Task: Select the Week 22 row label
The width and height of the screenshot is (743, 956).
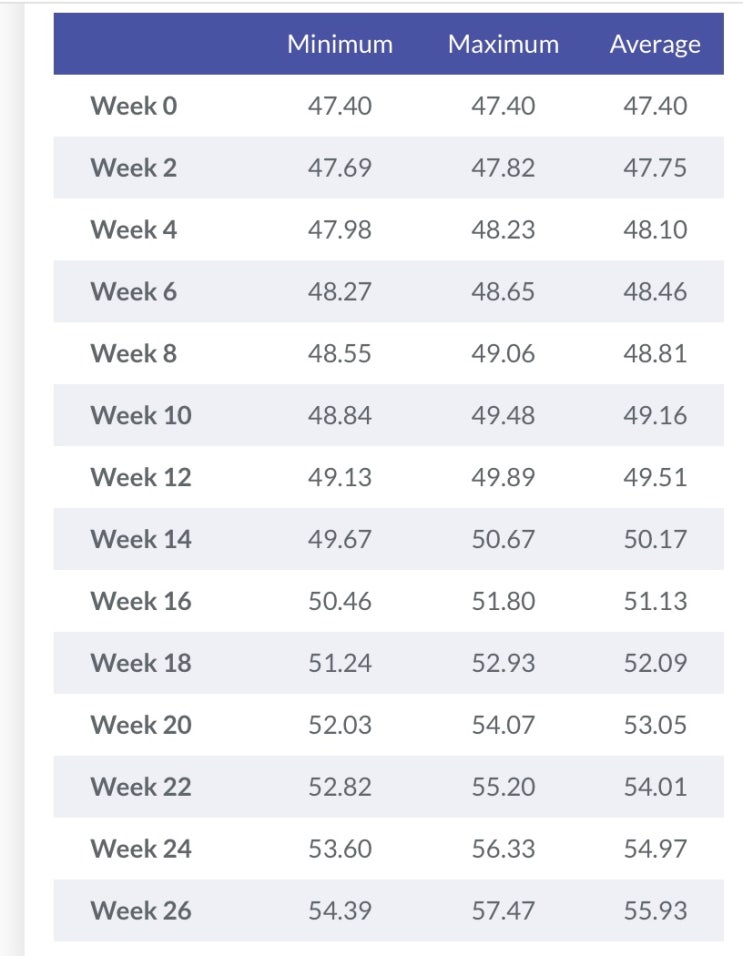Action: click(141, 787)
